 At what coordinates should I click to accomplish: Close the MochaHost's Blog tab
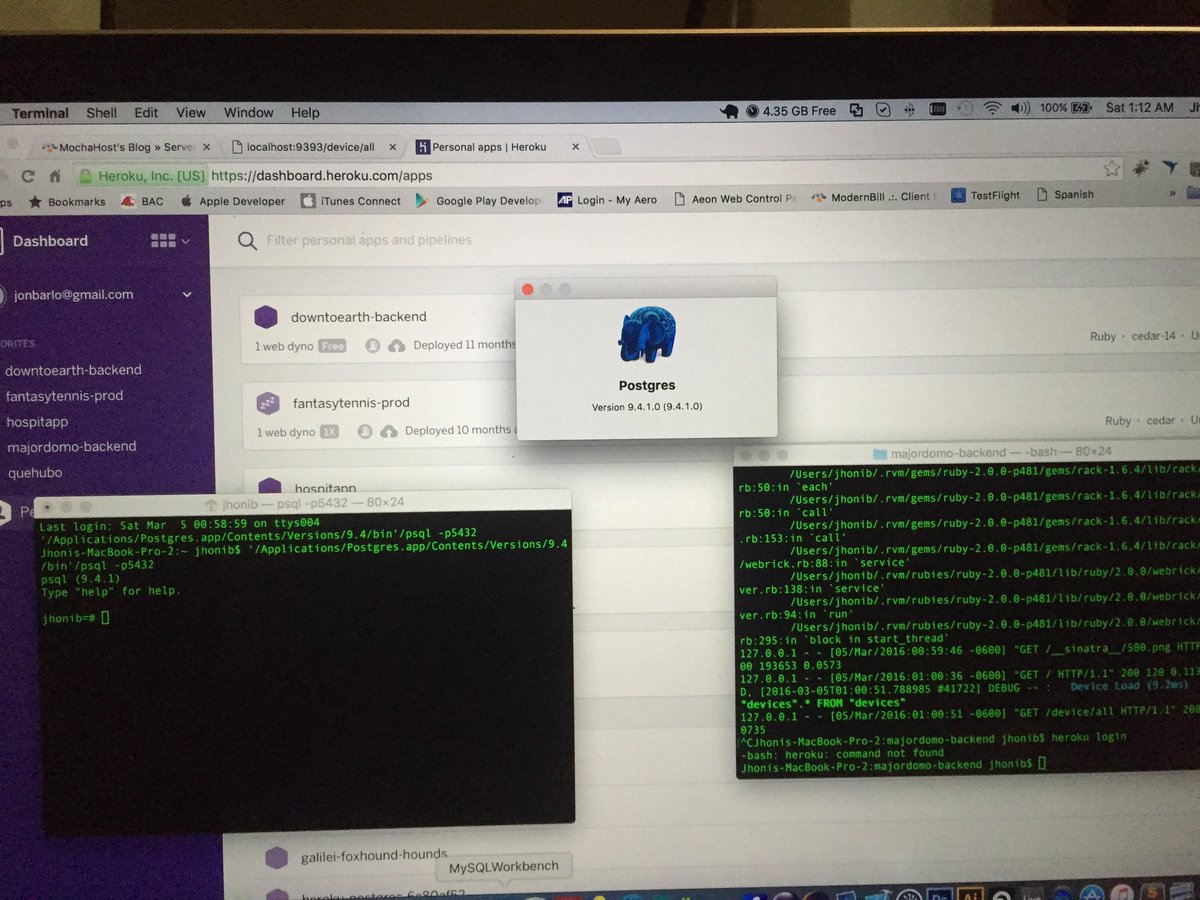208,147
